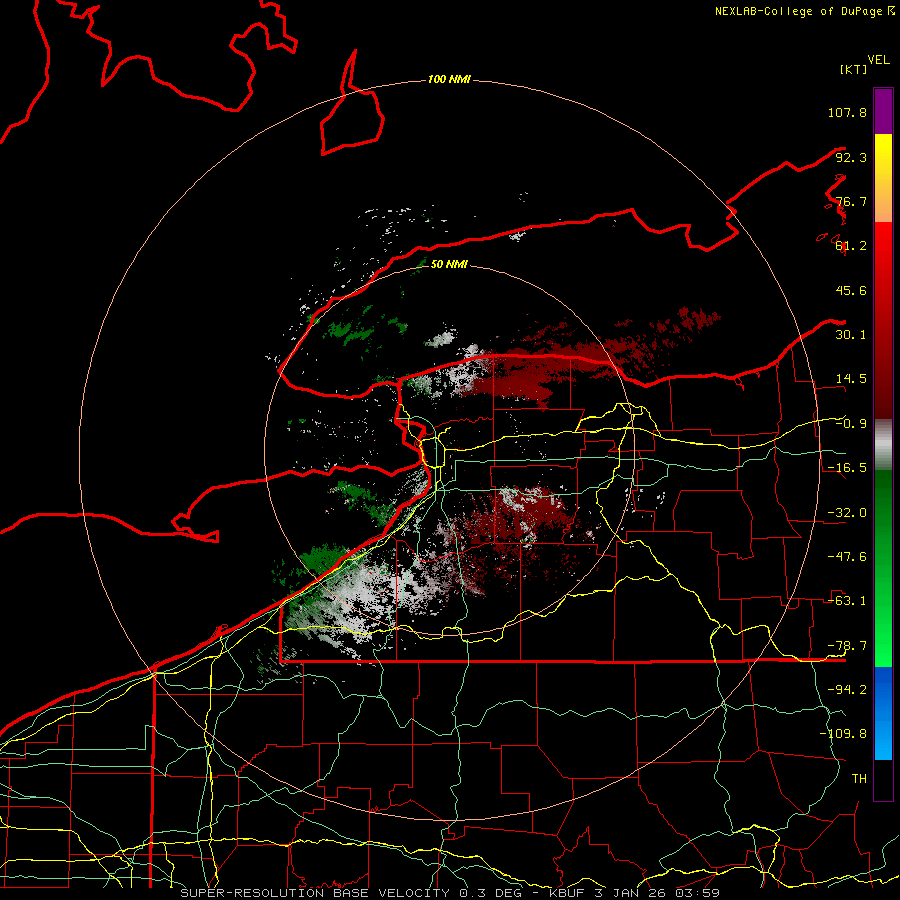The height and width of the screenshot is (900, 900).
Task: Click the [KT] units label
Action: coord(853,69)
